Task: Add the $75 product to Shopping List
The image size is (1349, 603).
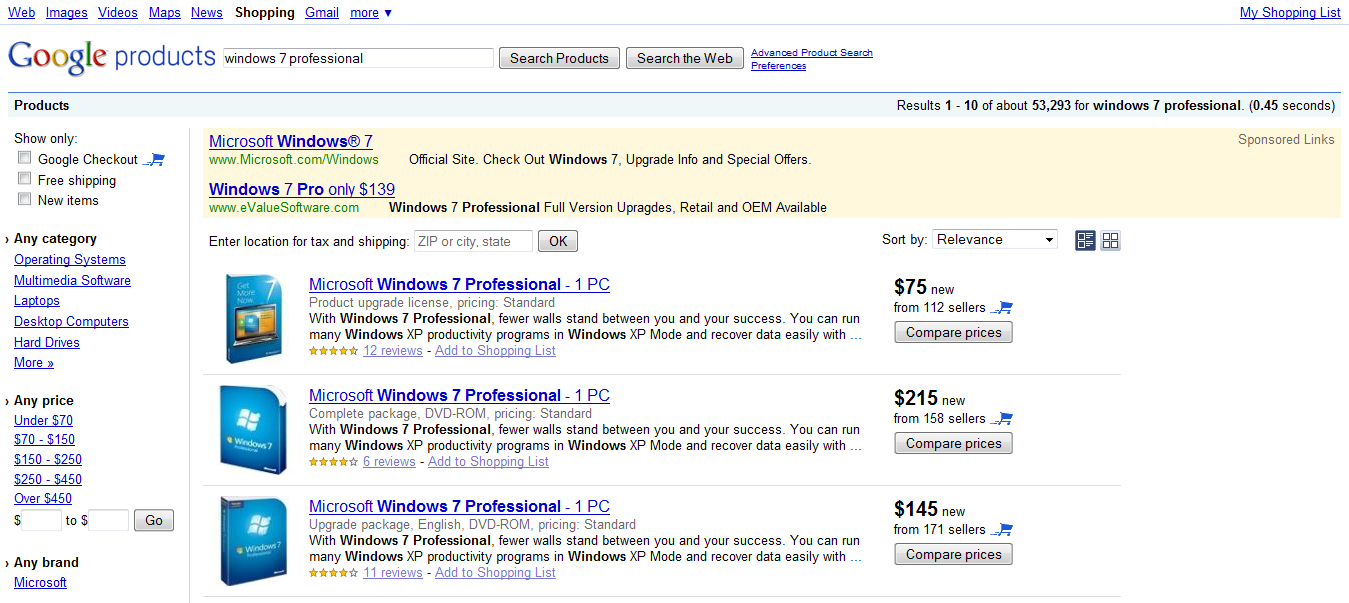Action: click(495, 351)
